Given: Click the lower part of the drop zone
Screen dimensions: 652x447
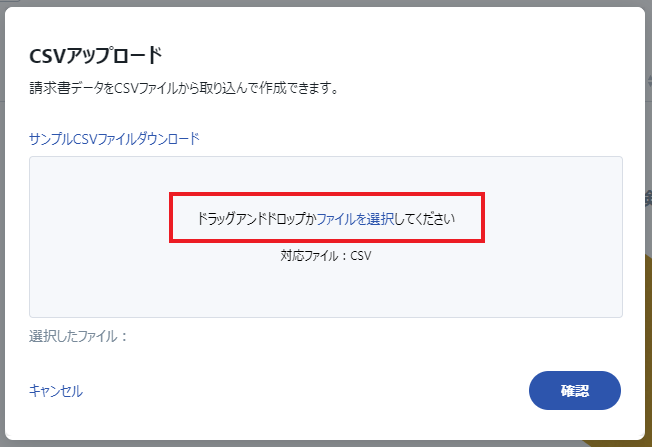Looking at the screenshot, I should pos(326,291).
